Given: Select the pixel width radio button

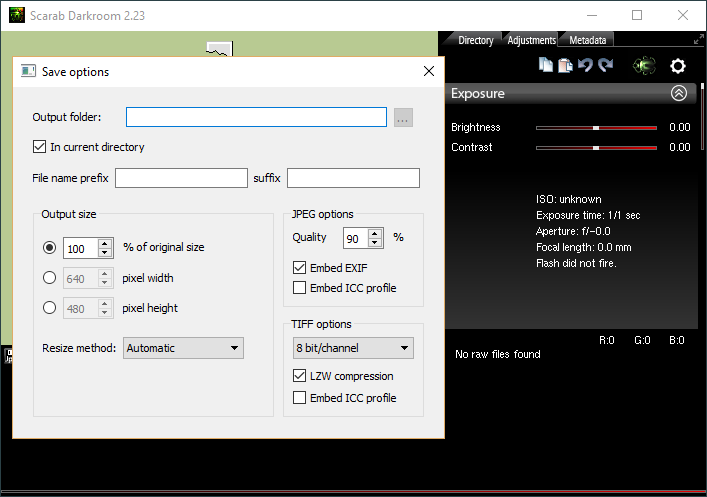Looking at the screenshot, I should click(49, 278).
